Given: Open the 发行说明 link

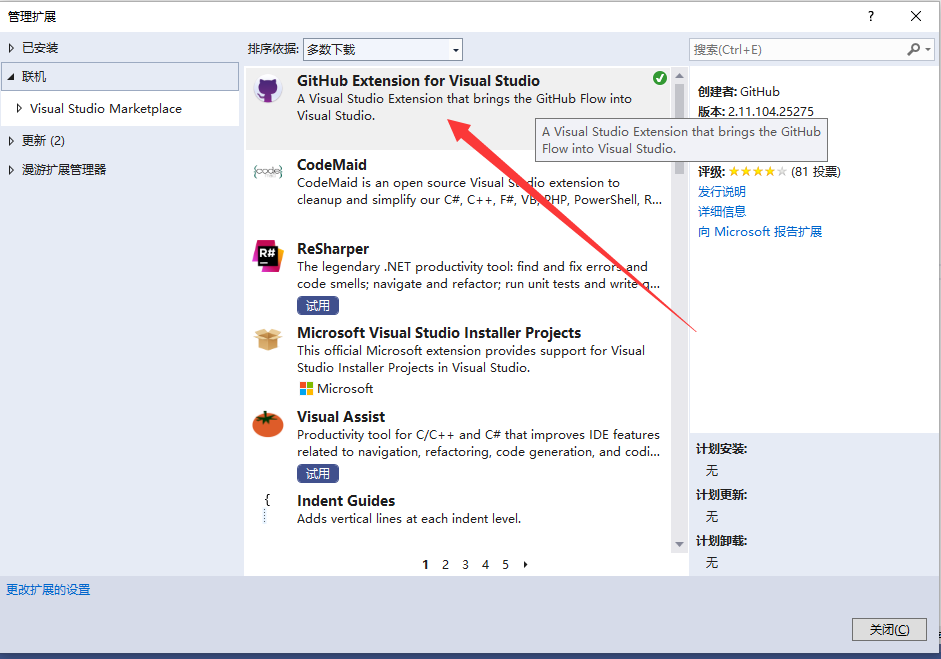Looking at the screenshot, I should point(721,191).
